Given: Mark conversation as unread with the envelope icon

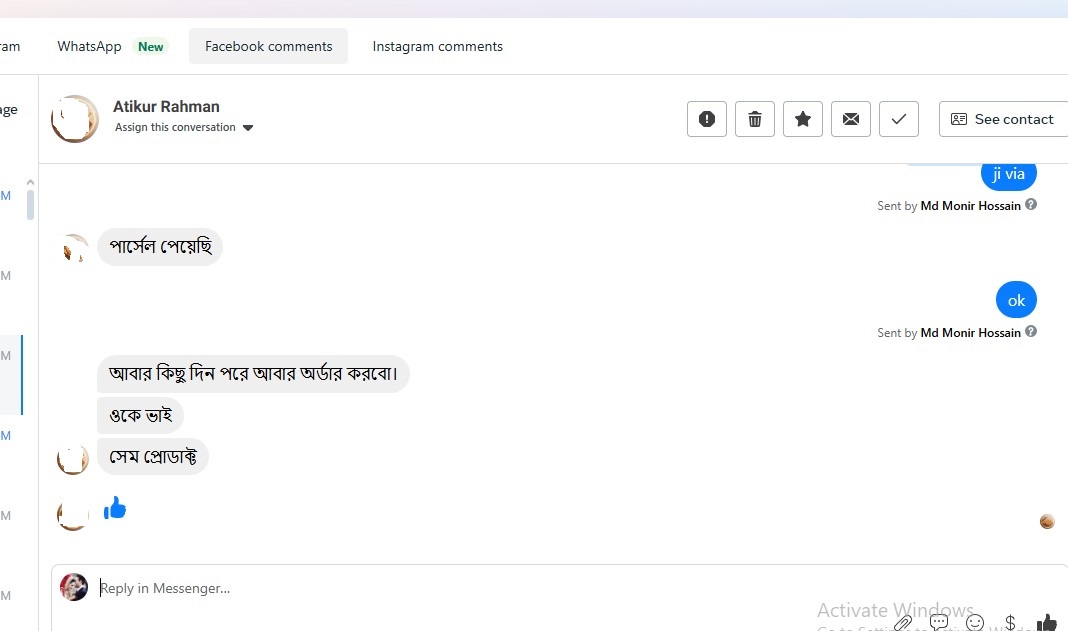Looking at the screenshot, I should [851, 119].
